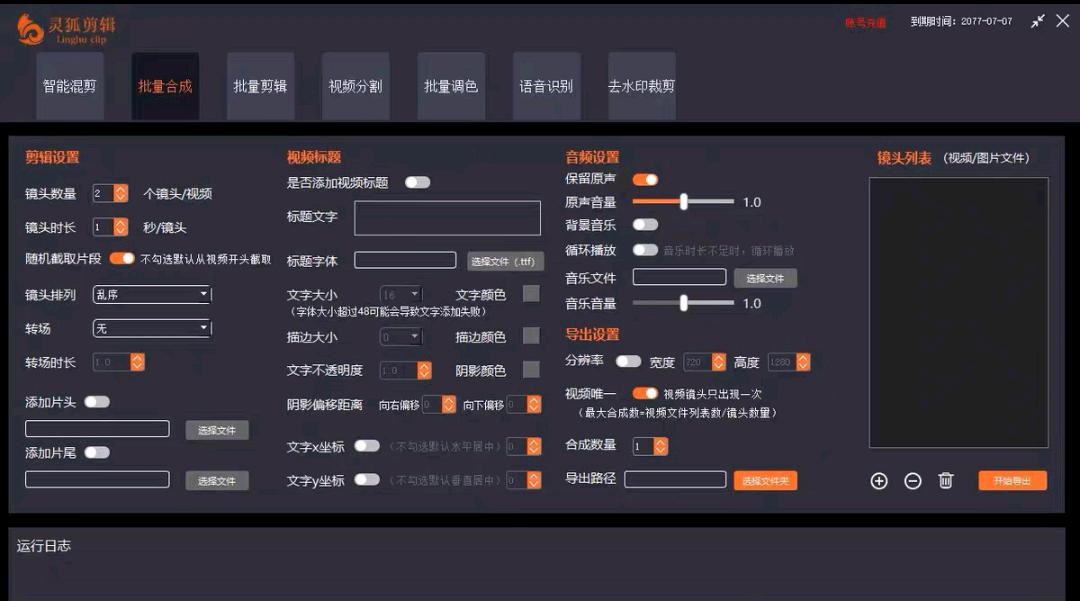The image size is (1080, 601).
Task: Switch to the 智能混剪 tab
Action: pos(70,86)
